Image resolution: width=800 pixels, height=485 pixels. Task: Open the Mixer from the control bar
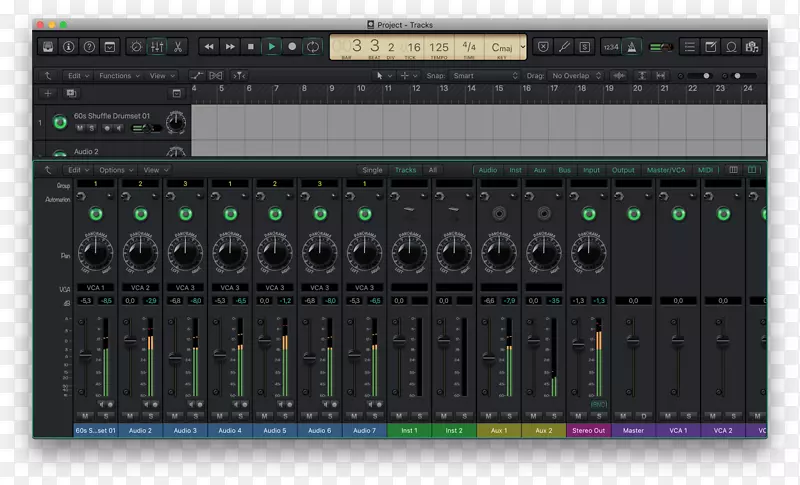click(157, 46)
